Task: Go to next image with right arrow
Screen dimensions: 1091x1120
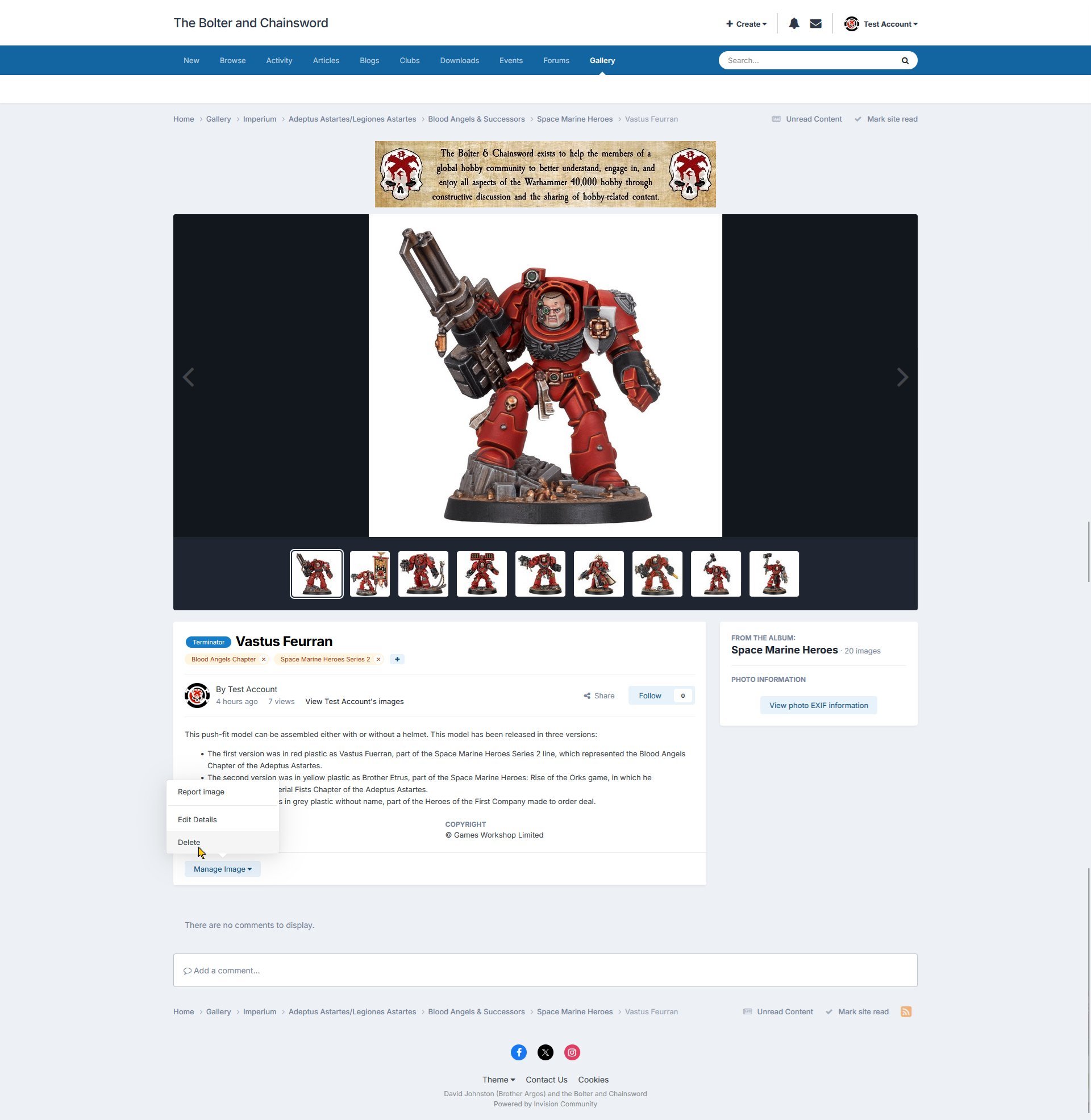Action: pyautogui.click(x=902, y=377)
